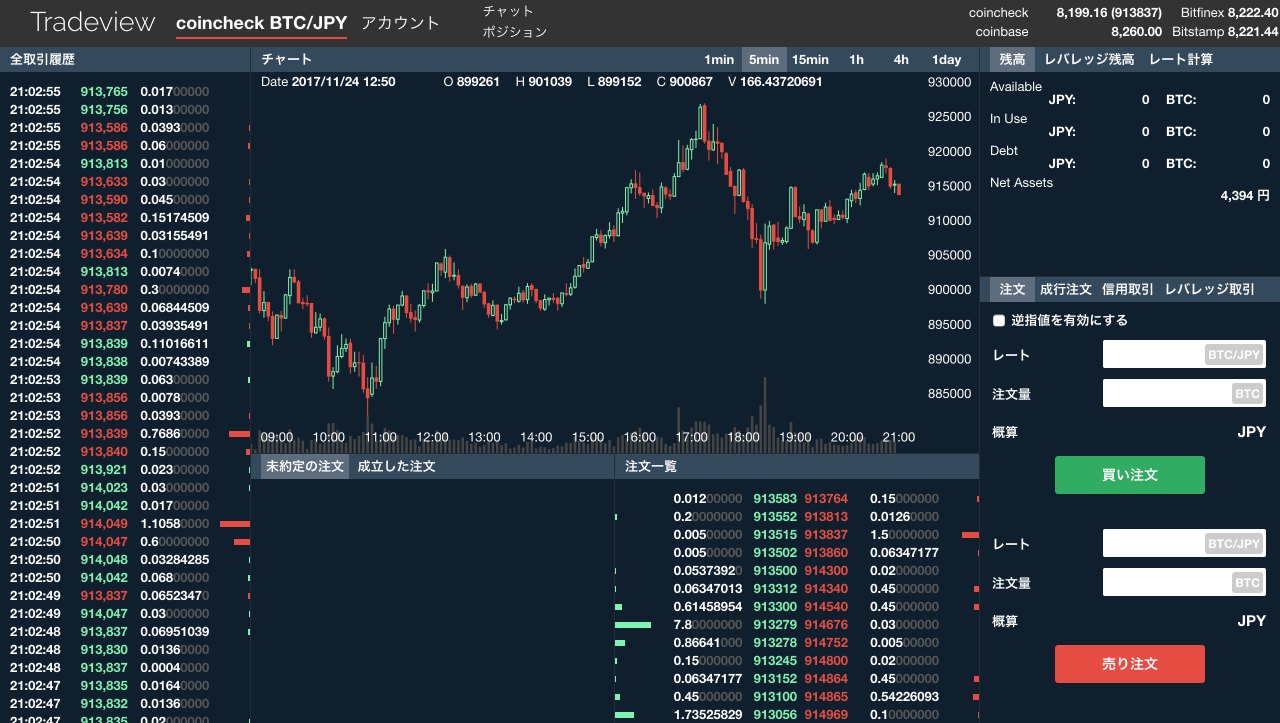Image resolution: width=1280 pixels, height=723 pixels.
Task: Click the red 売り注文 sell button
Action: (1129, 664)
